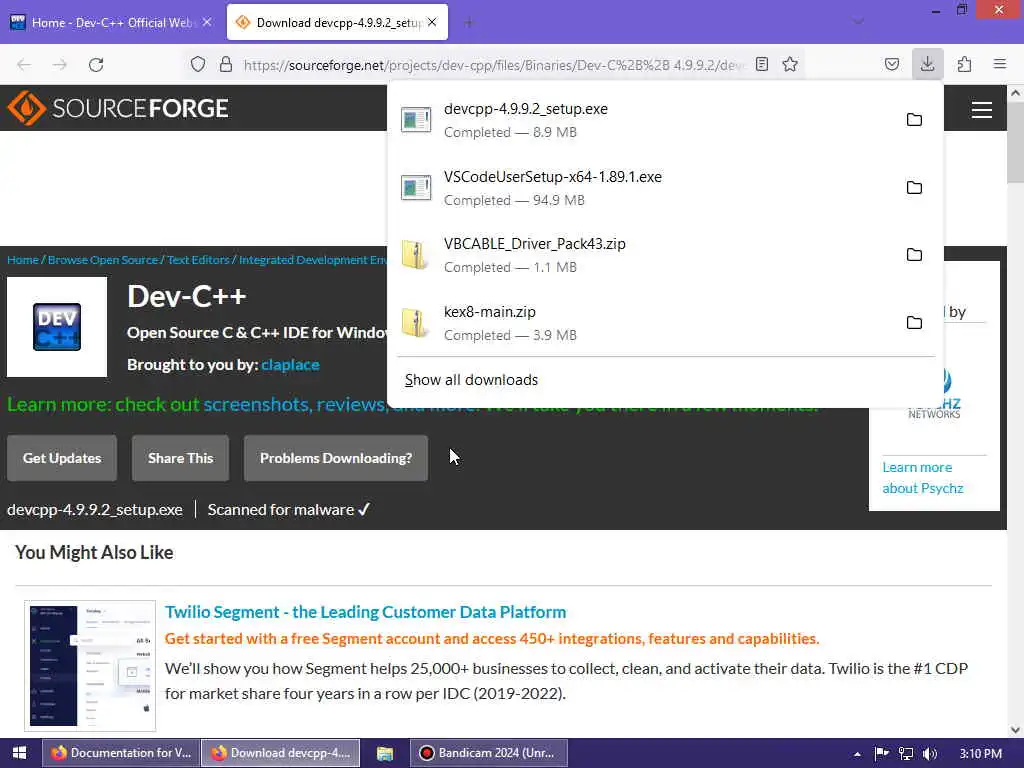The image size is (1024, 768).
Task: Click the SourceForge logo
Action: coord(118,108)
